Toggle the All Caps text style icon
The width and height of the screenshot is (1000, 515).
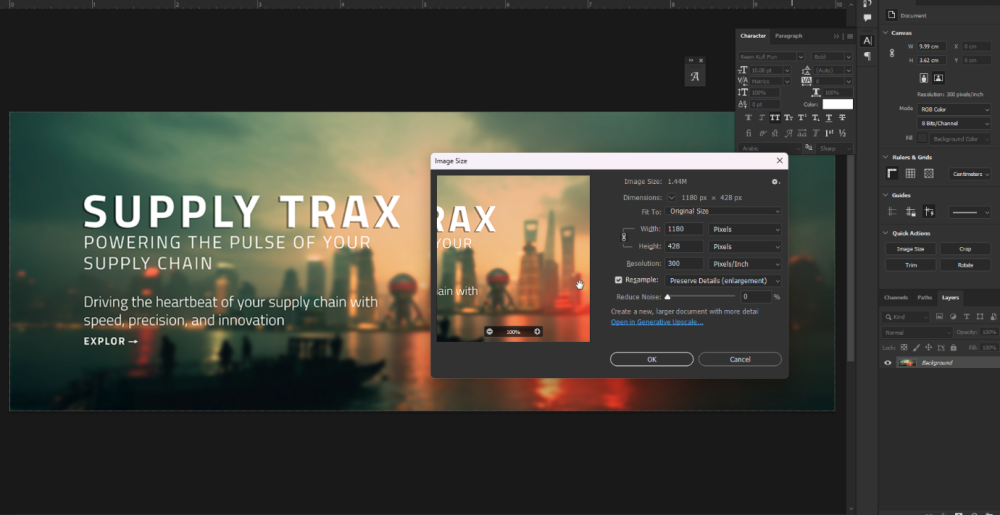click(x=773, y=118)
